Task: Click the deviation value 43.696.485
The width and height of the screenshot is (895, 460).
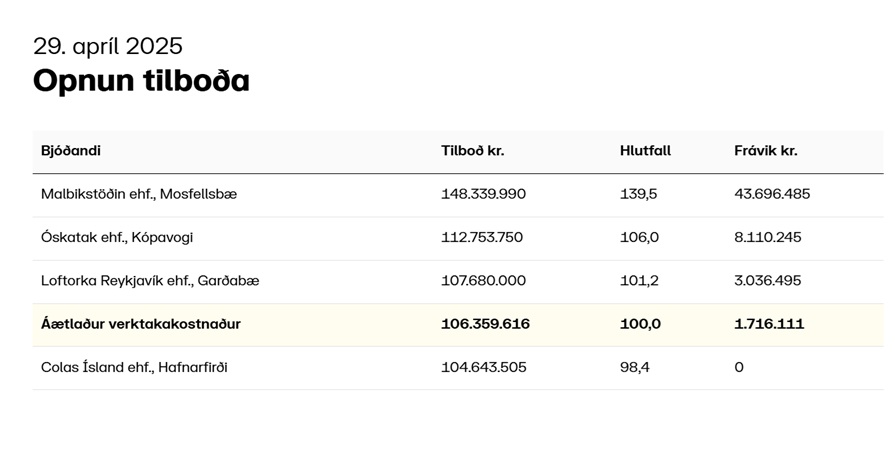Action: pos(772,194)
